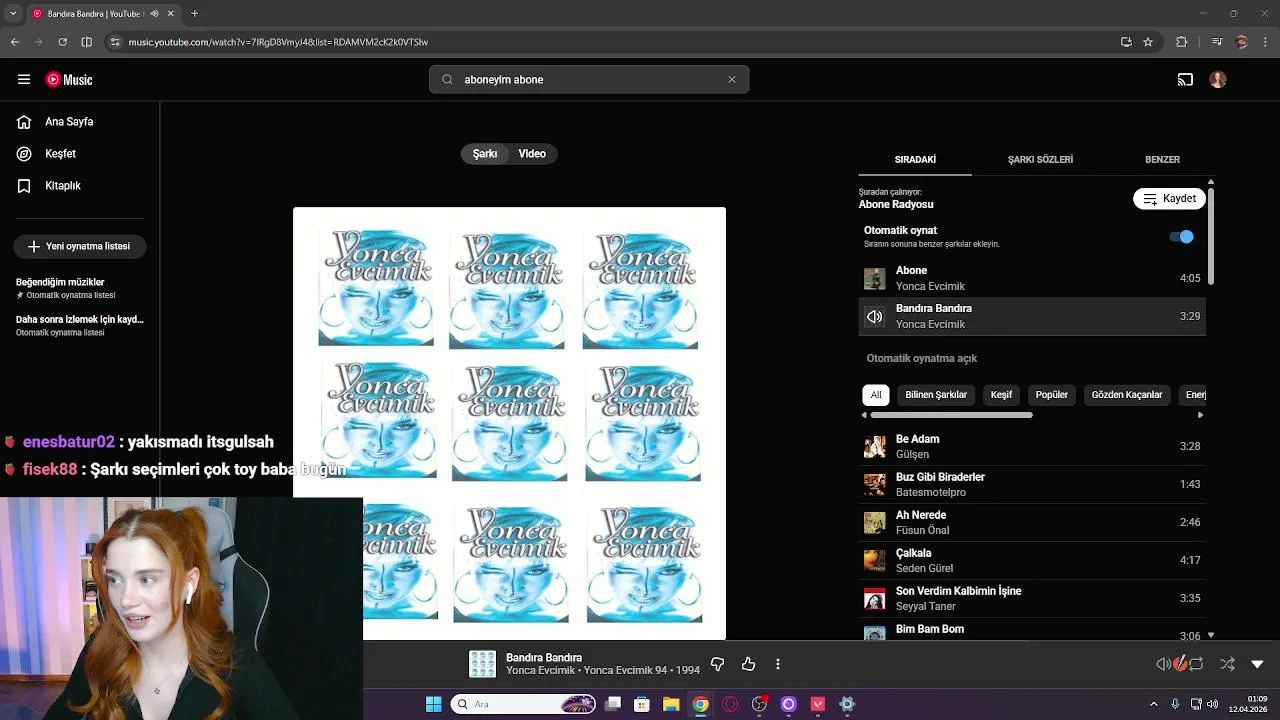Click the album artwork in the player
The width and height of the screenshot is (1280, 720).
(509, 423)
